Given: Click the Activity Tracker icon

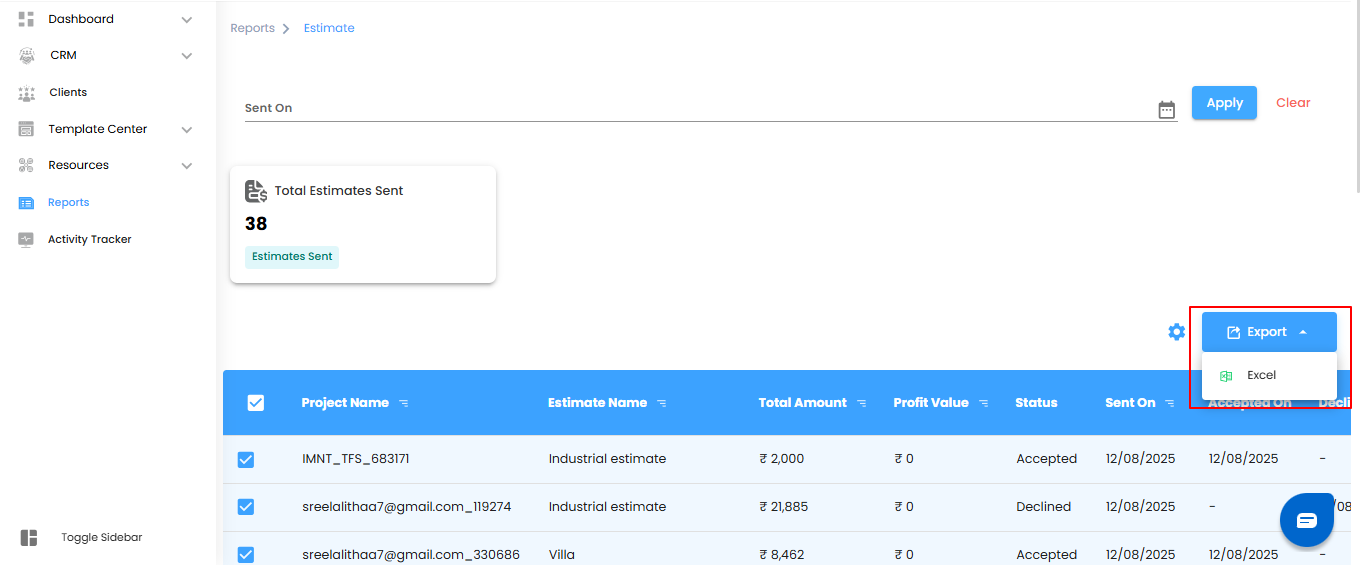Looking at the screenshot, I should coord(27,240).
